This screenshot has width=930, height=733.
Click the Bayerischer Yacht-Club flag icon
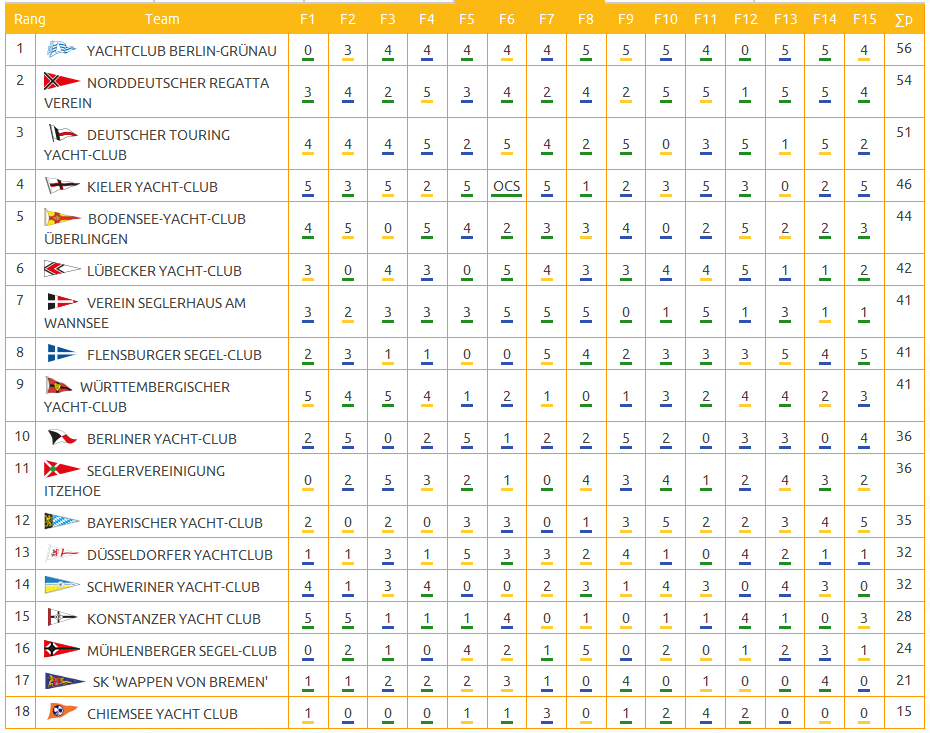(x=62, y=522)
